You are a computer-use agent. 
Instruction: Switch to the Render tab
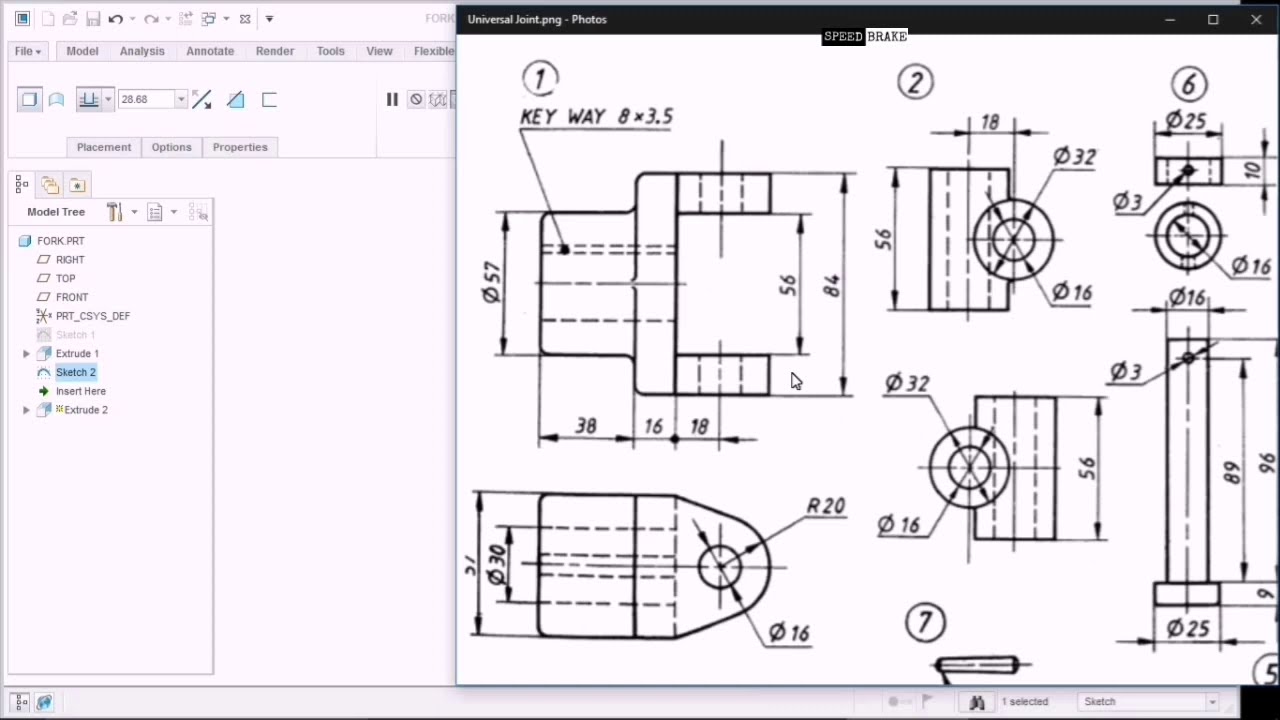[x=275, y=51]
